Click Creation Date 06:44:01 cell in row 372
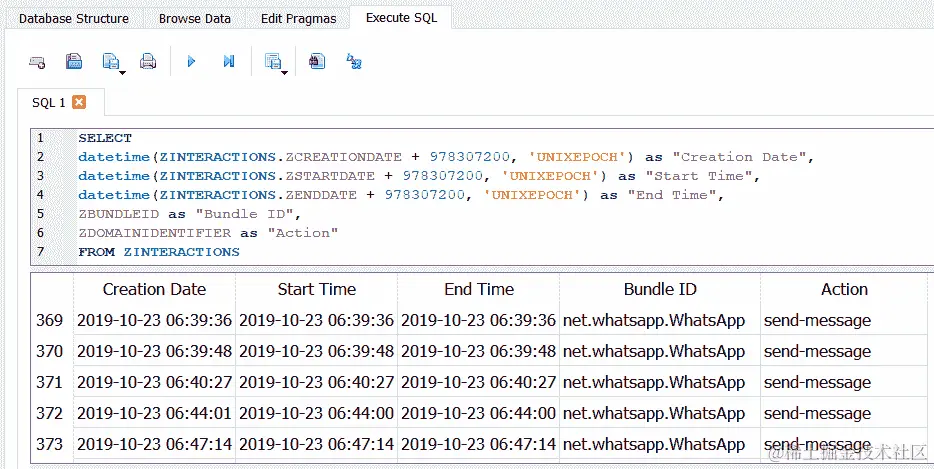934x469 pixels. pyautogui.click(x=154, y=414)
